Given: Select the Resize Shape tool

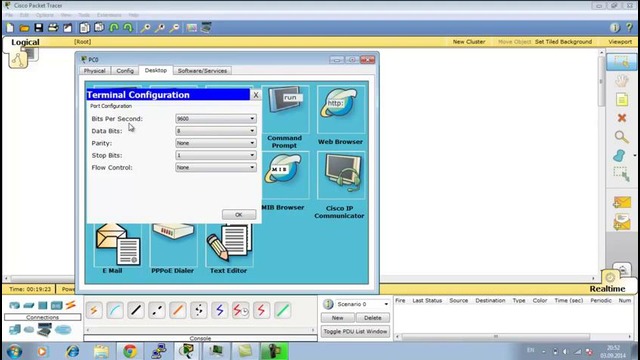Looking at the screenshot, I should (621, 174).
